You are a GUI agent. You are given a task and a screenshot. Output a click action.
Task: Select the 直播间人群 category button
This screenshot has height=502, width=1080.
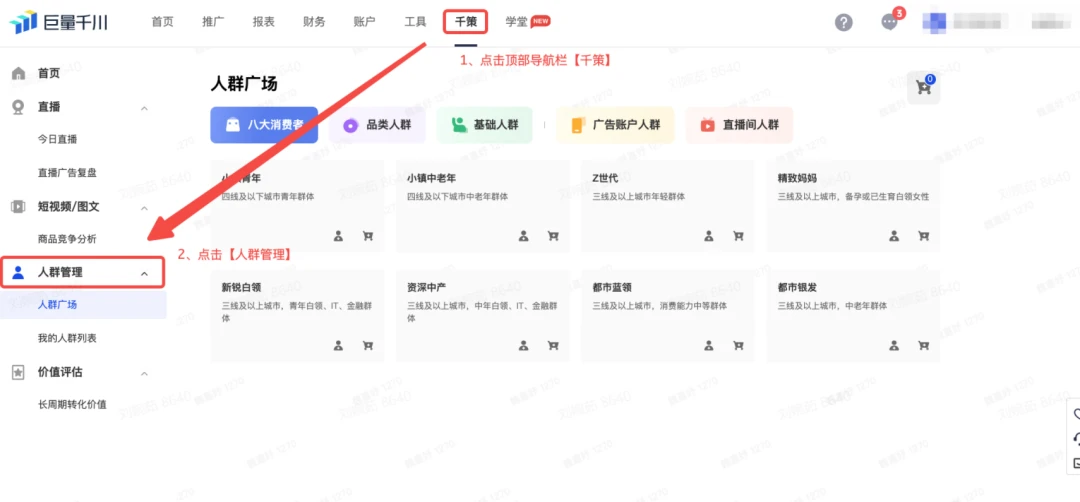739,125
